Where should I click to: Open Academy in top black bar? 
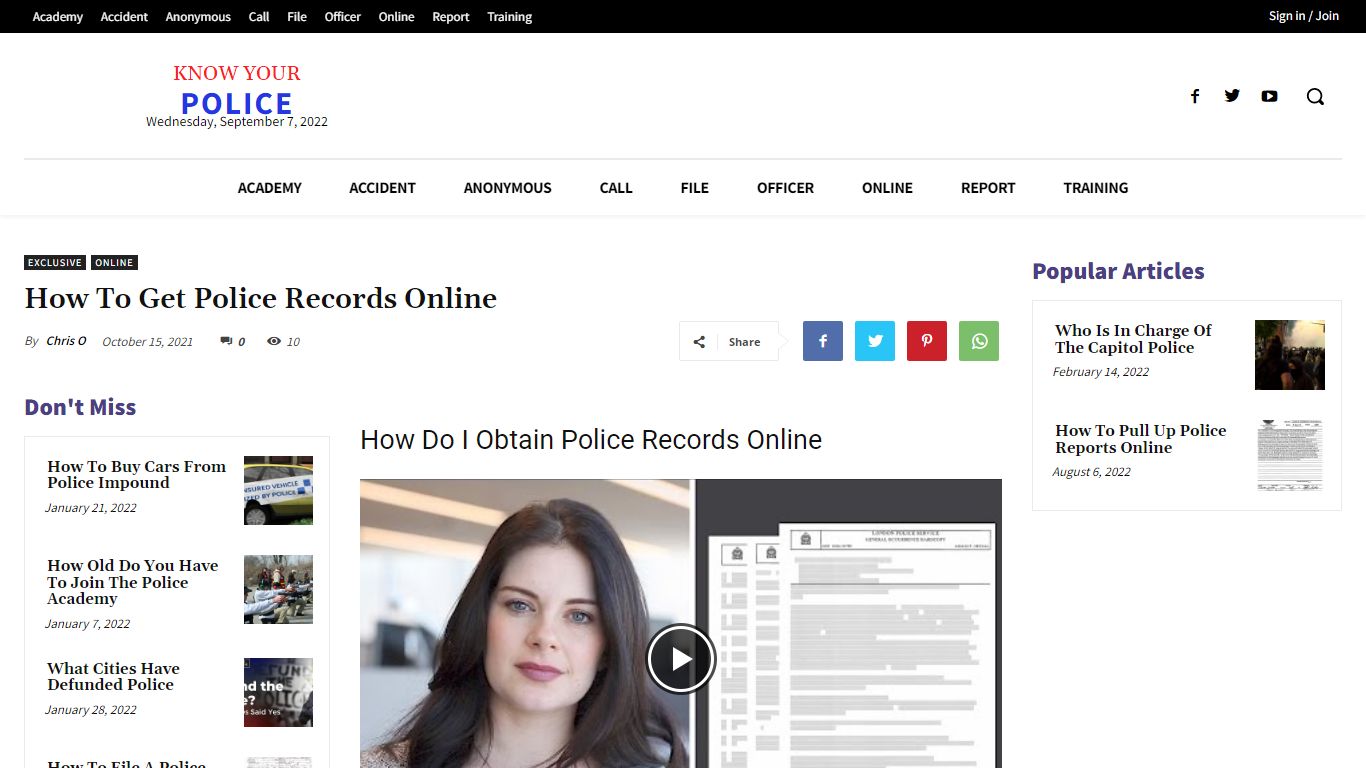pos(58,17)
